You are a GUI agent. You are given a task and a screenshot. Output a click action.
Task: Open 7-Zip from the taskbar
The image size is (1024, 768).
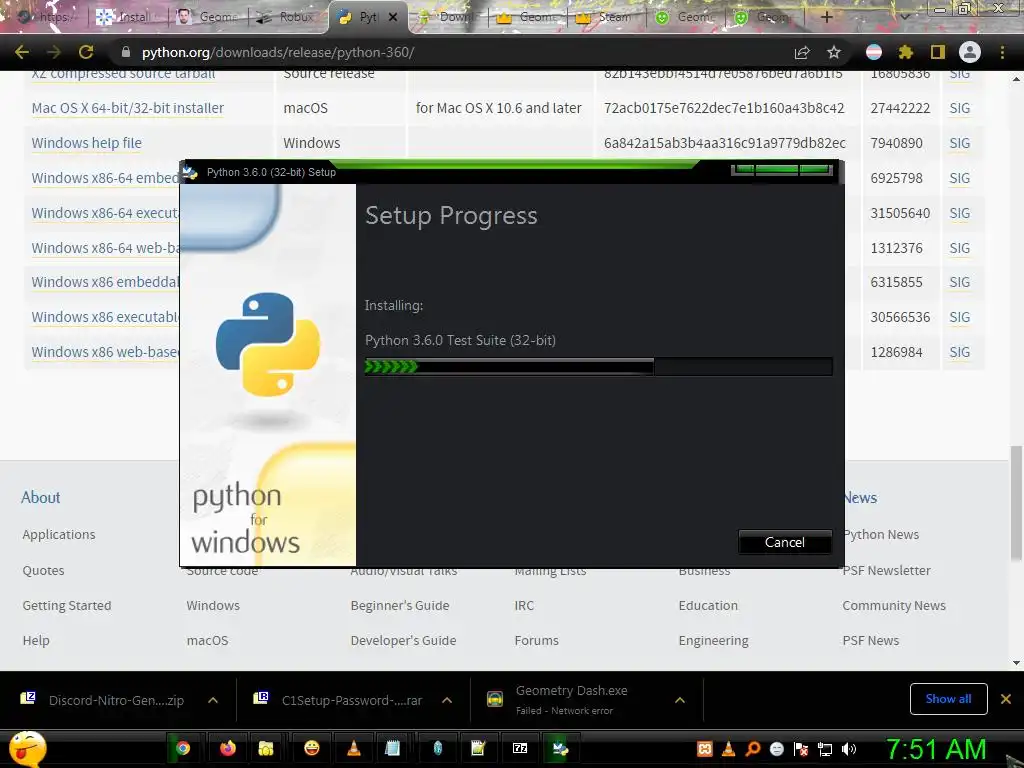click(520, 748)
